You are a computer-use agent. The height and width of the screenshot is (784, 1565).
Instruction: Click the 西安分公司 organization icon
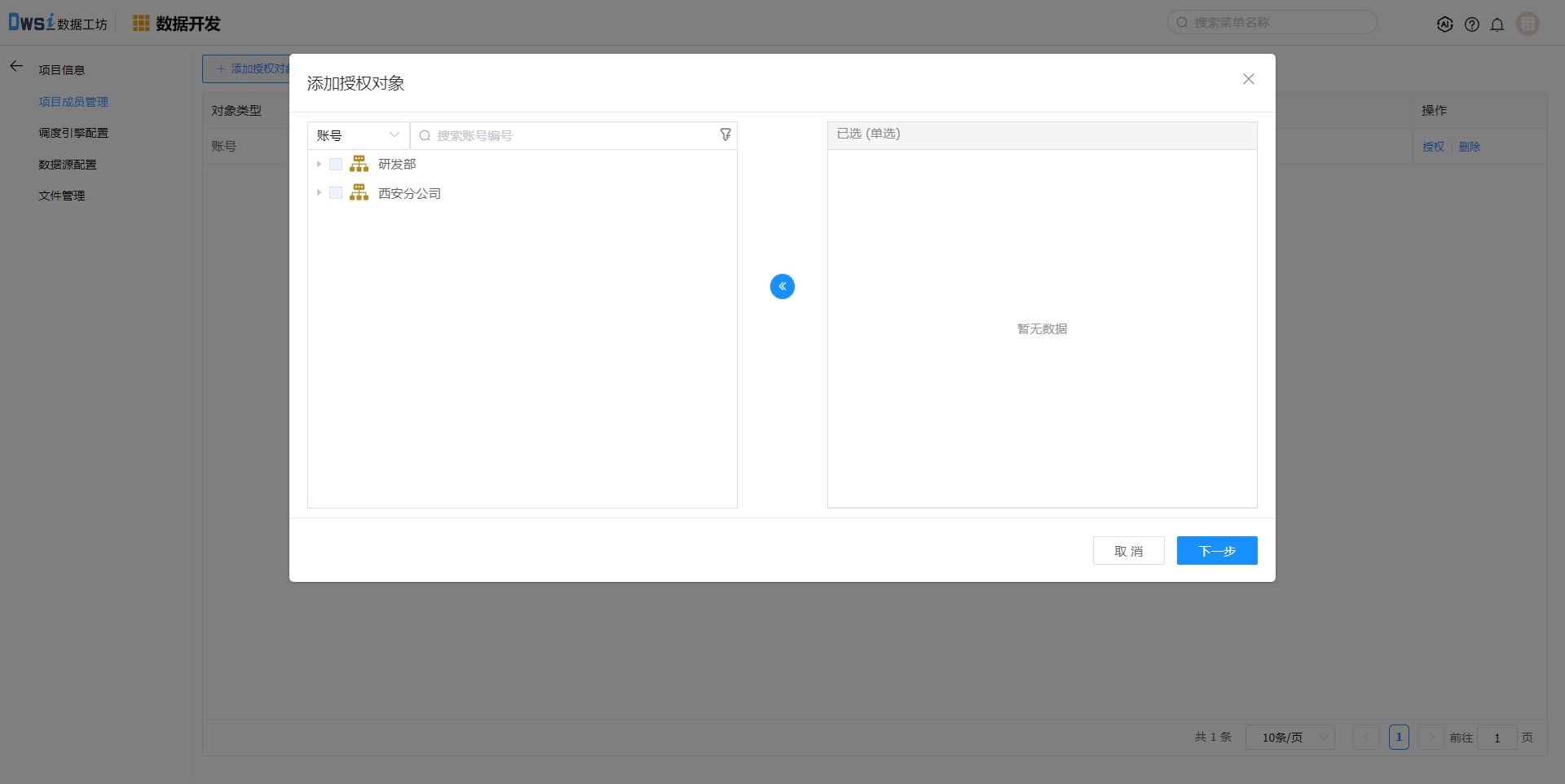[x=359, y=193]
